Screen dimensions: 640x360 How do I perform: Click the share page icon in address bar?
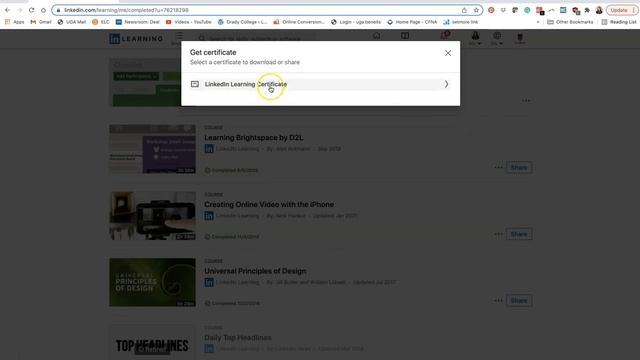[x=464, y=10]
